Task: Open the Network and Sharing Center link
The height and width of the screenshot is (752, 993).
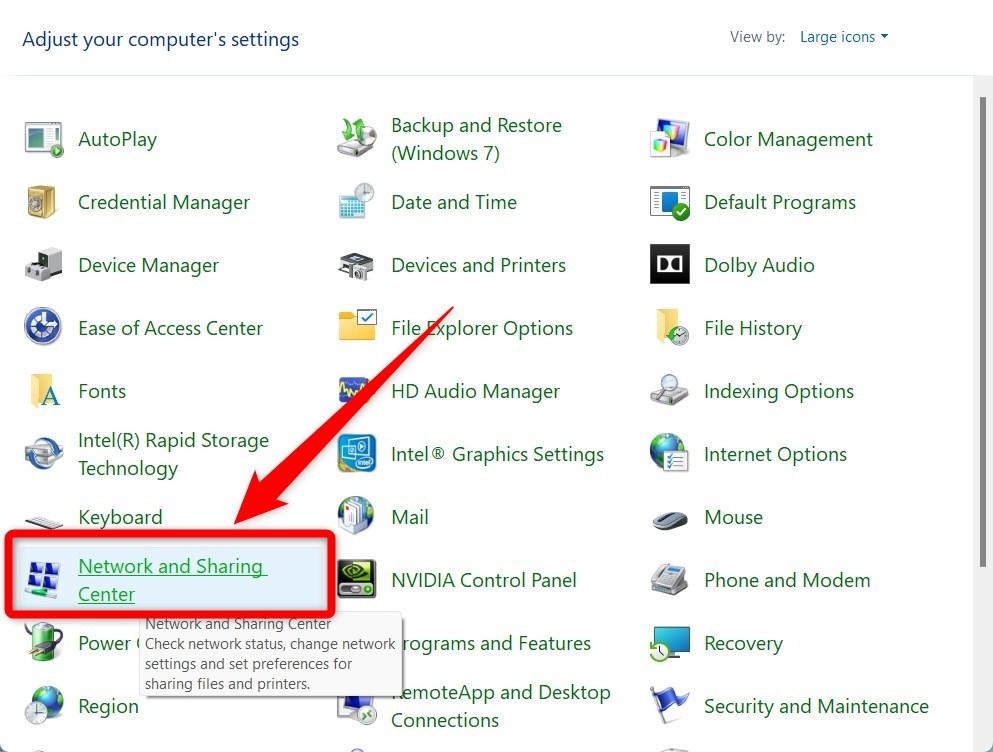Action: [172, 580]
